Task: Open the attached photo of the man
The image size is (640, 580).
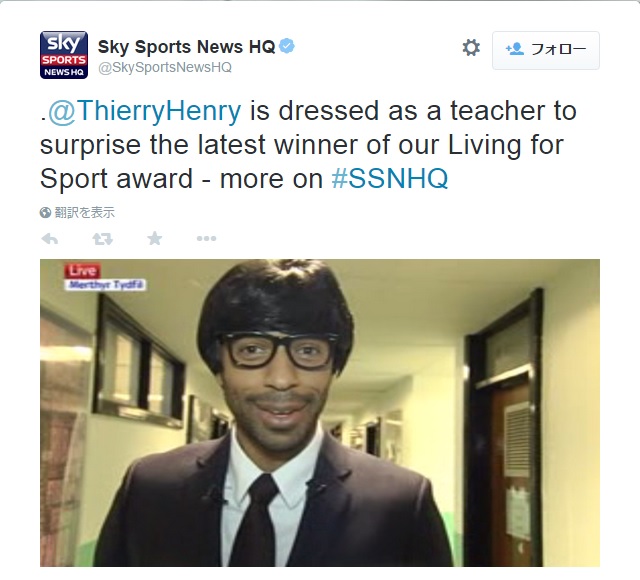Action: point(320,413)
